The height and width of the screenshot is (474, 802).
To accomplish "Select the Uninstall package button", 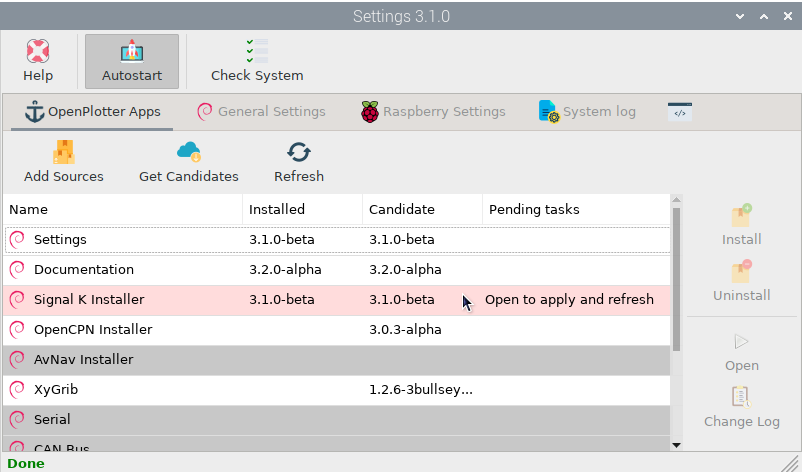I will [741, 281].
